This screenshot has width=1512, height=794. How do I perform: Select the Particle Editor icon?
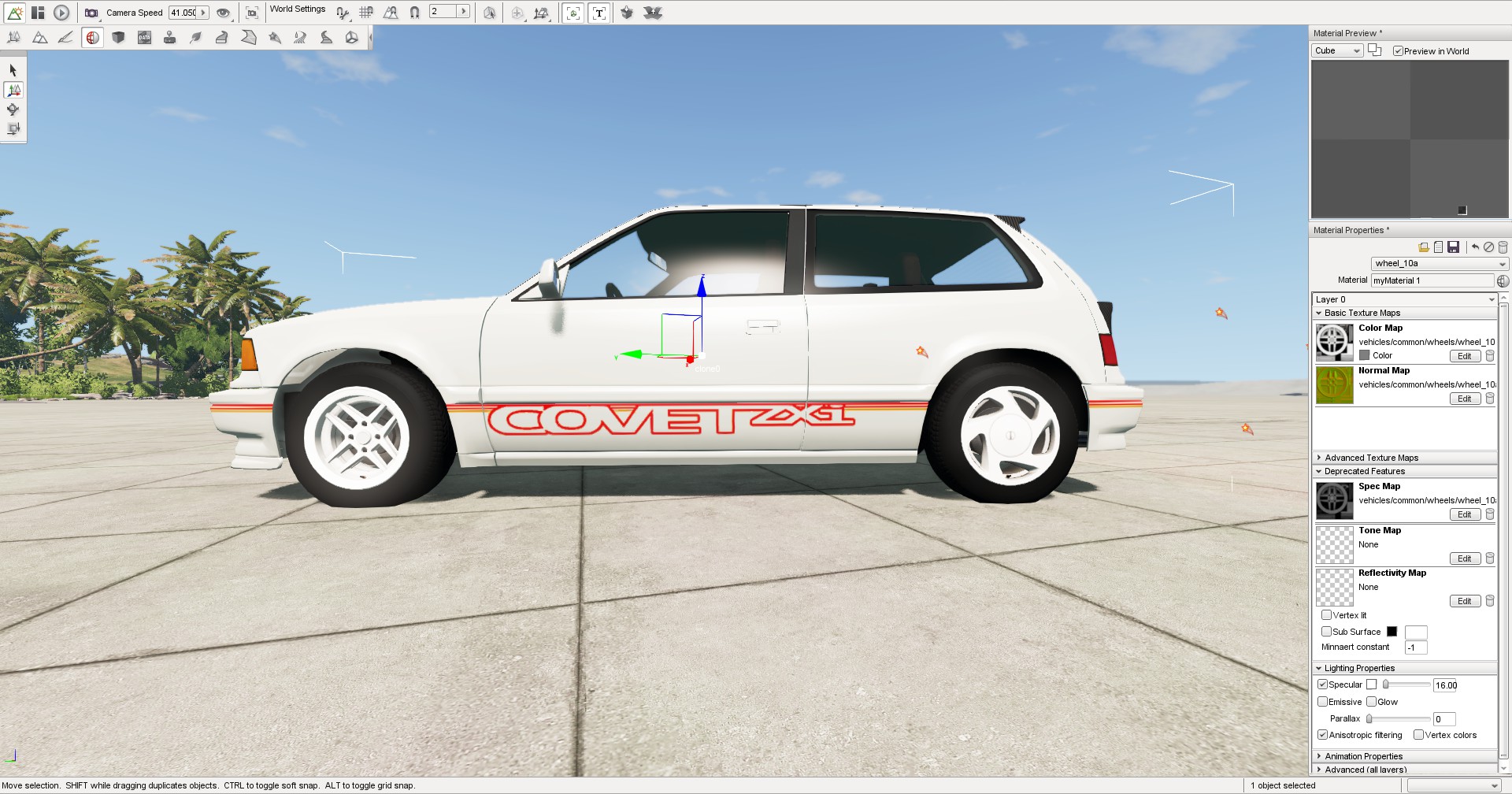point(274,37)
